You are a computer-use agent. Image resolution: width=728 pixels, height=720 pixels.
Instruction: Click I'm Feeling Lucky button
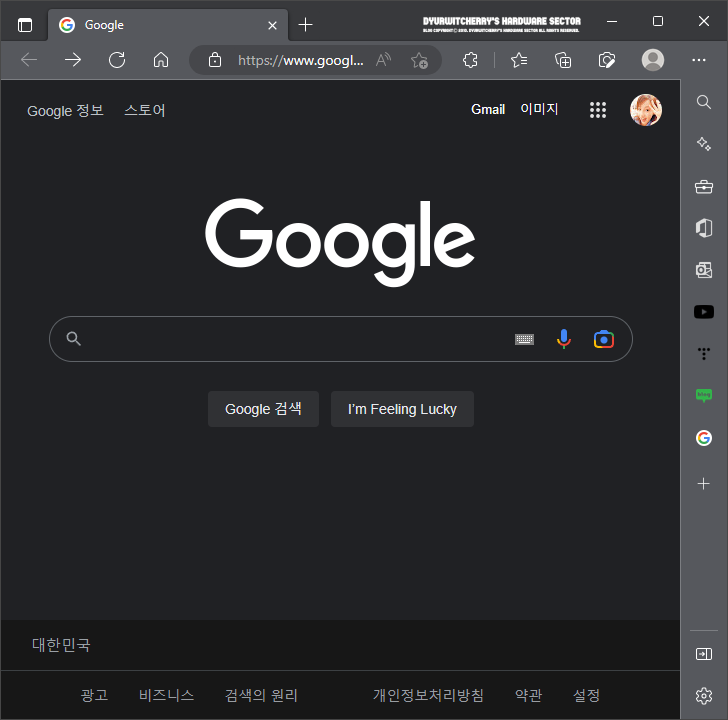click(x=403, y=409)
